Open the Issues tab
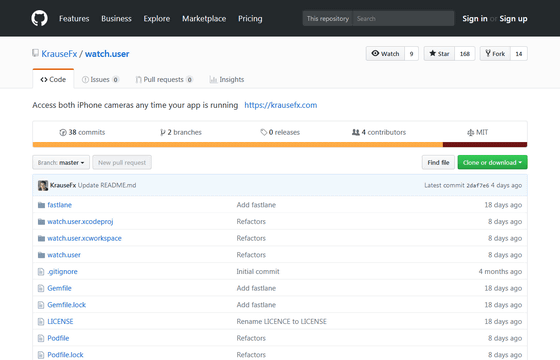Screen dimensions: 560x360 coord(100,79)
